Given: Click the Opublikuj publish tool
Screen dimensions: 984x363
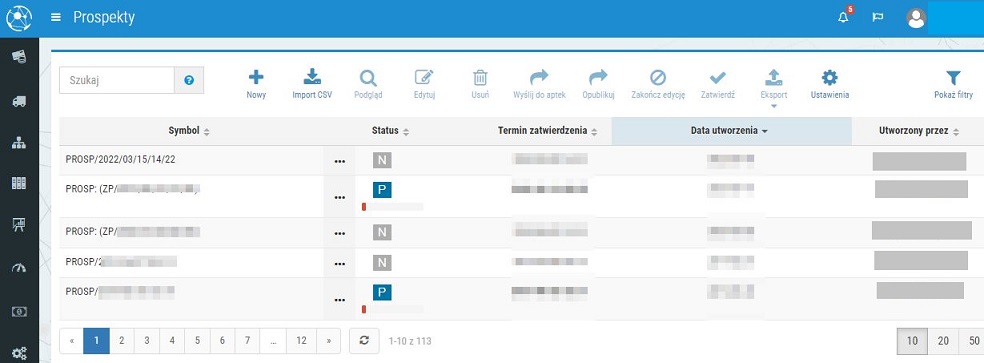Looking at the screenshot, I should point(598,85).
